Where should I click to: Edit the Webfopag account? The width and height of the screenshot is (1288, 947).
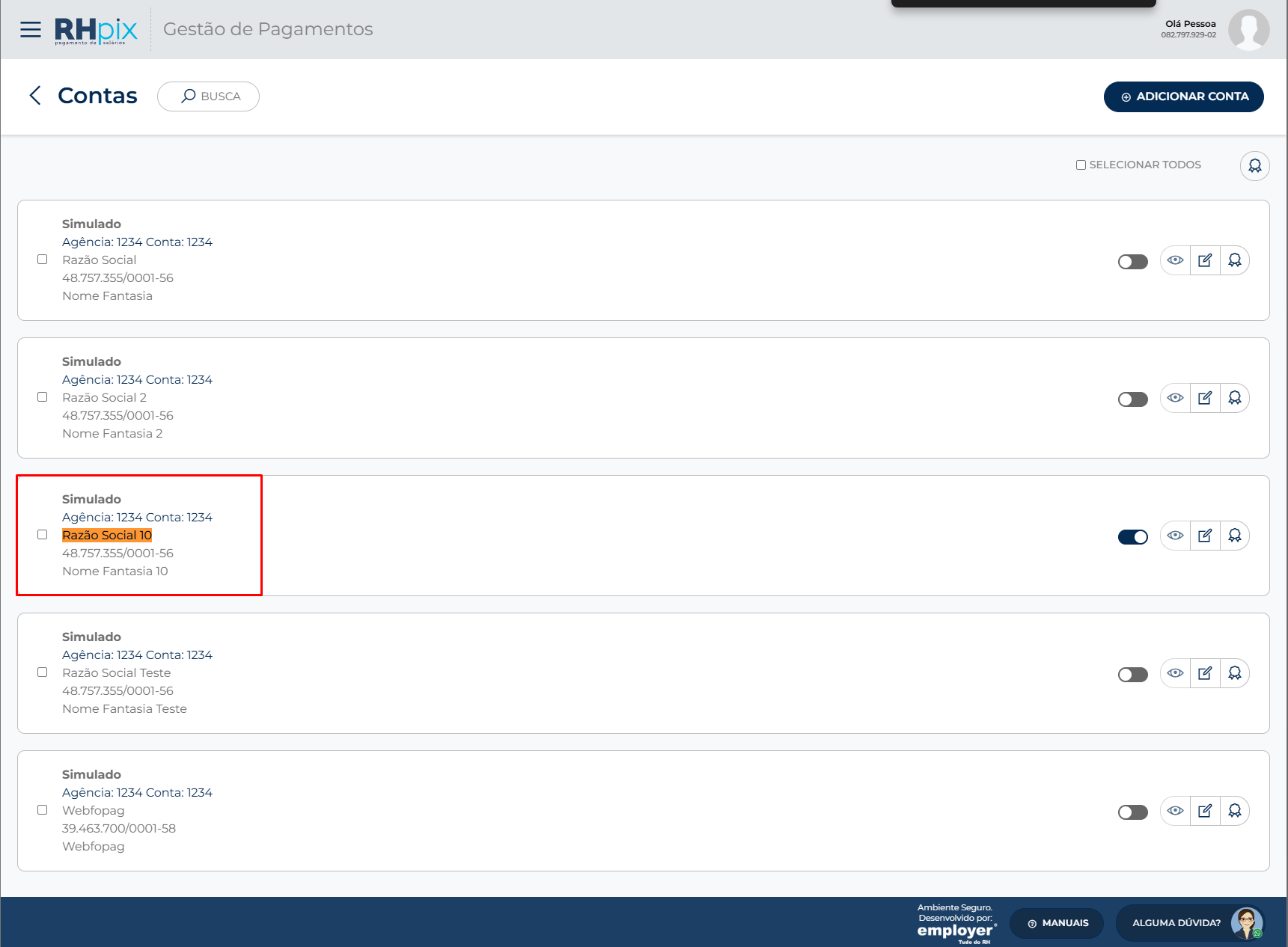click(x=1205, y=811)
